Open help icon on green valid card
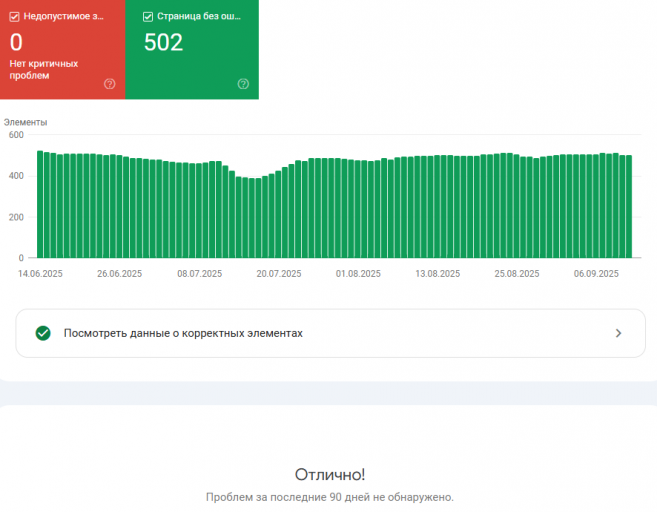This screenshot has width=657, height=512. (243, 84)
